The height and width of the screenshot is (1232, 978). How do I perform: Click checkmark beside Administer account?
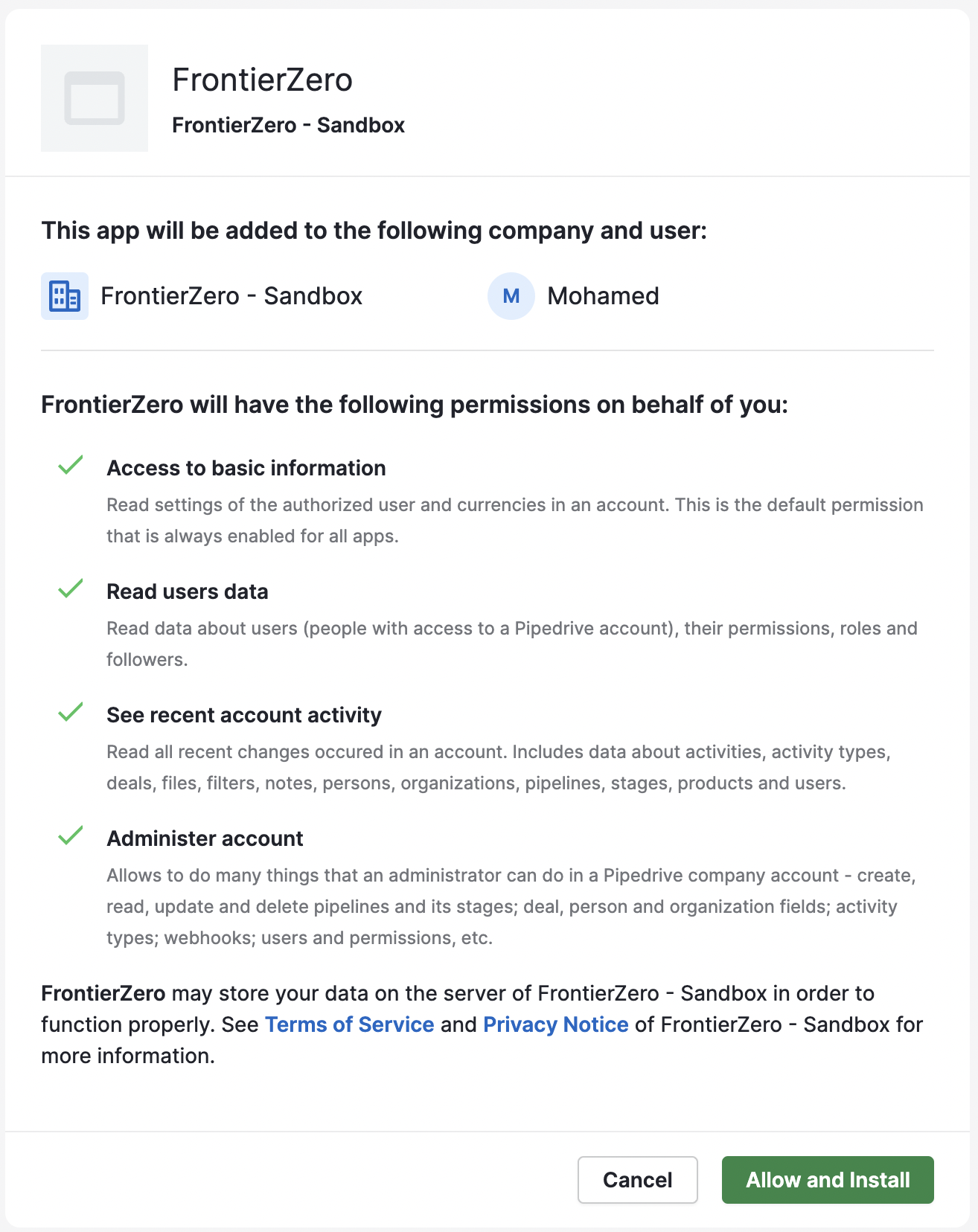(x=71, y=836)
